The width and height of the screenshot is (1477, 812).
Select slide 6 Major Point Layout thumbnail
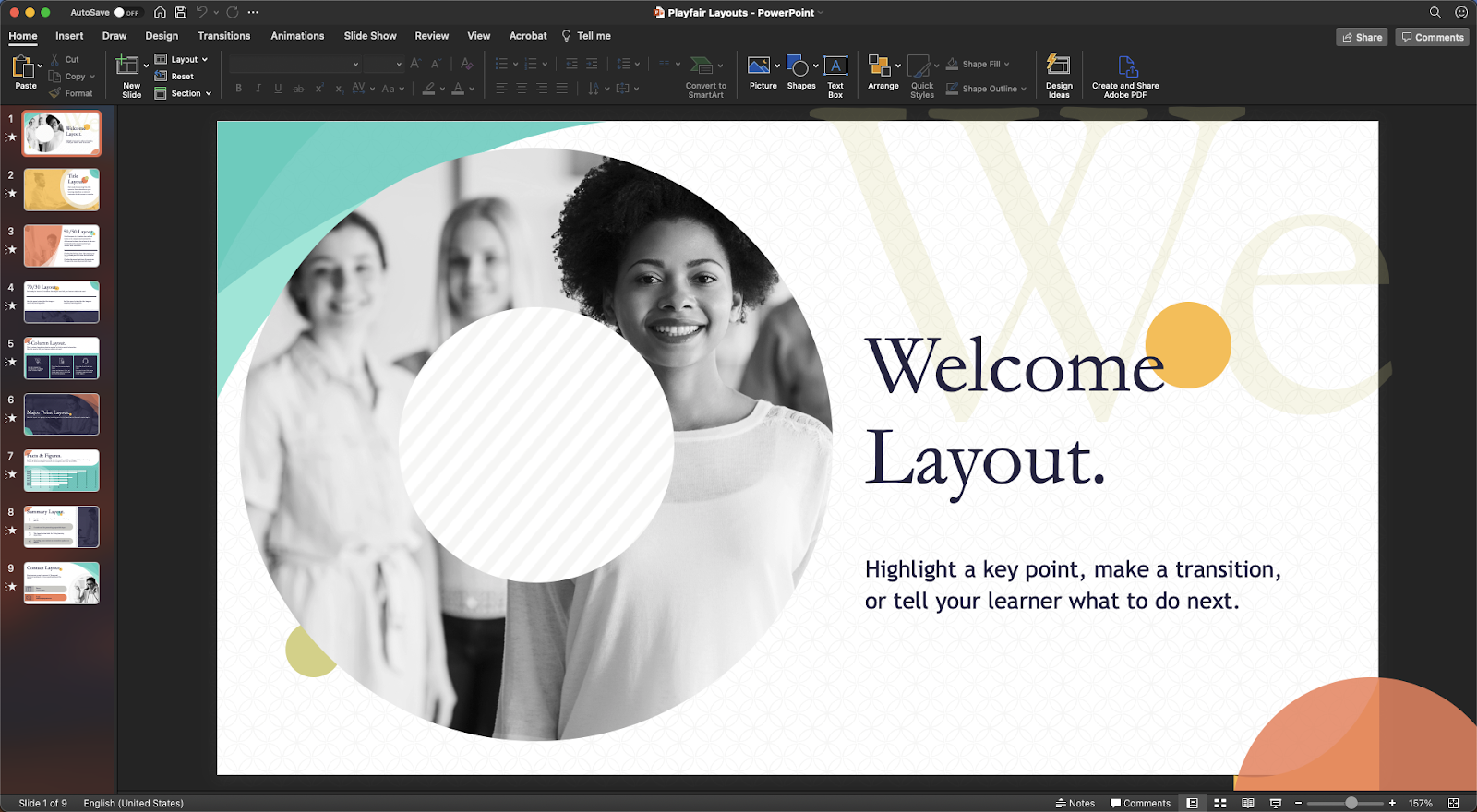(x=62, y=414)
